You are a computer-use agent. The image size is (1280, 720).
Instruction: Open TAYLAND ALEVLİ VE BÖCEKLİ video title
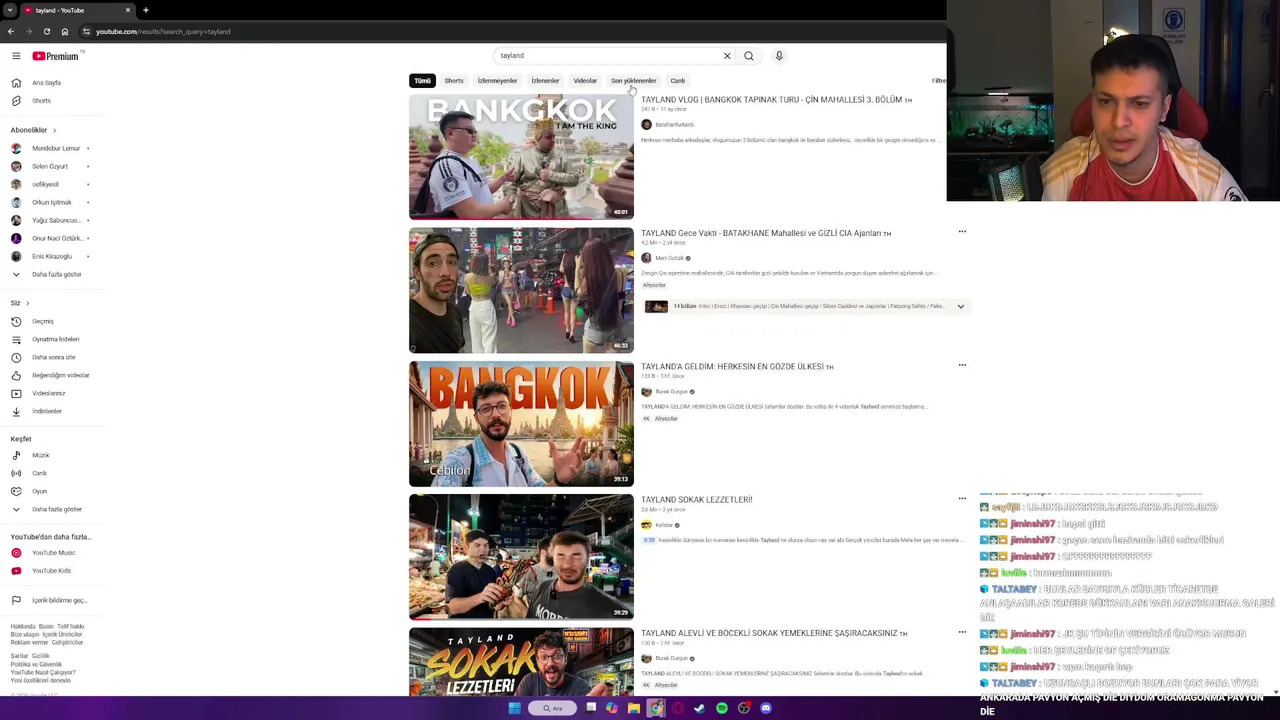(x=774, y=633)
